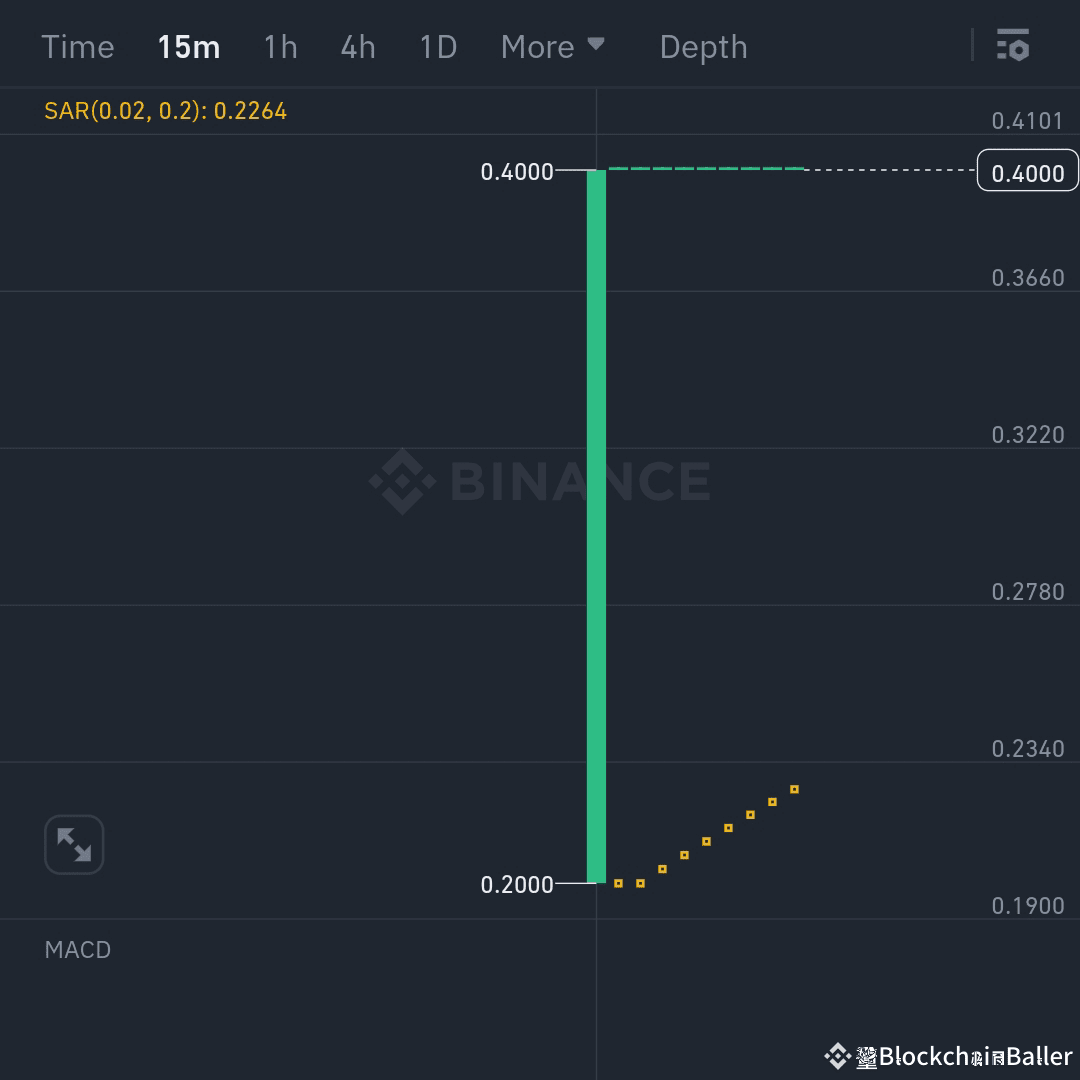
Task: Select the Time interval option
Action: [77, 46]
